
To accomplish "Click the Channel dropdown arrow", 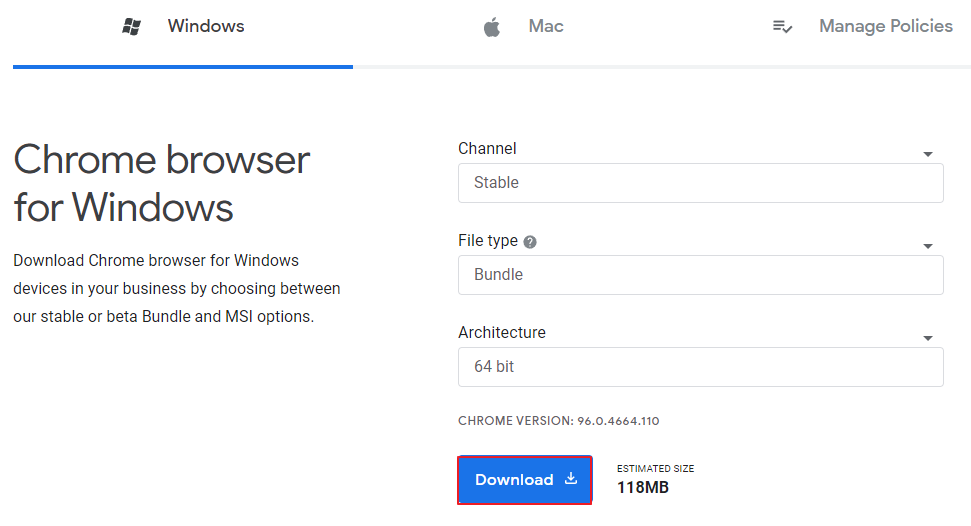I will pyautogui.click(x=928, y=154).
